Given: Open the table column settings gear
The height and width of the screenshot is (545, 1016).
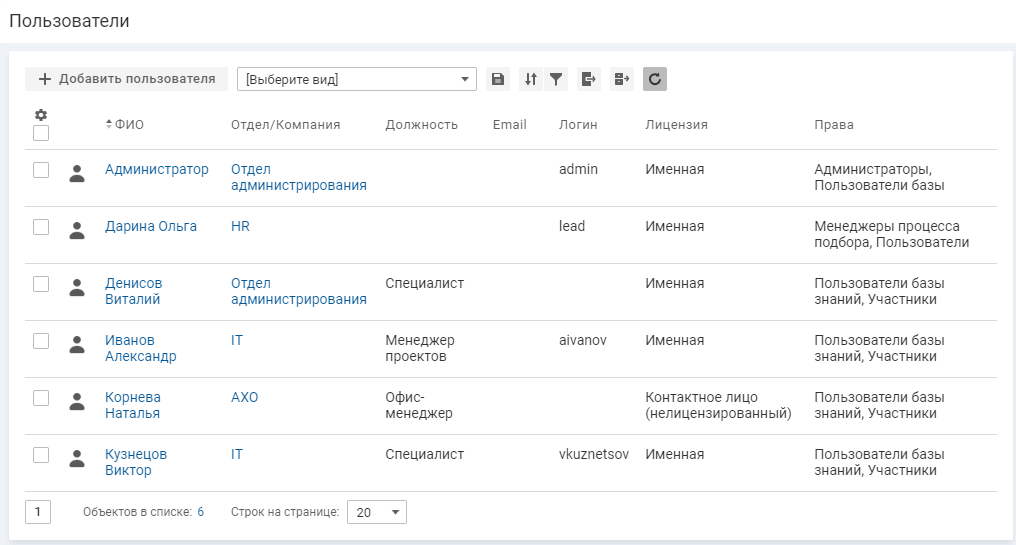Looking at the screenshot, I should click(41, 115).
